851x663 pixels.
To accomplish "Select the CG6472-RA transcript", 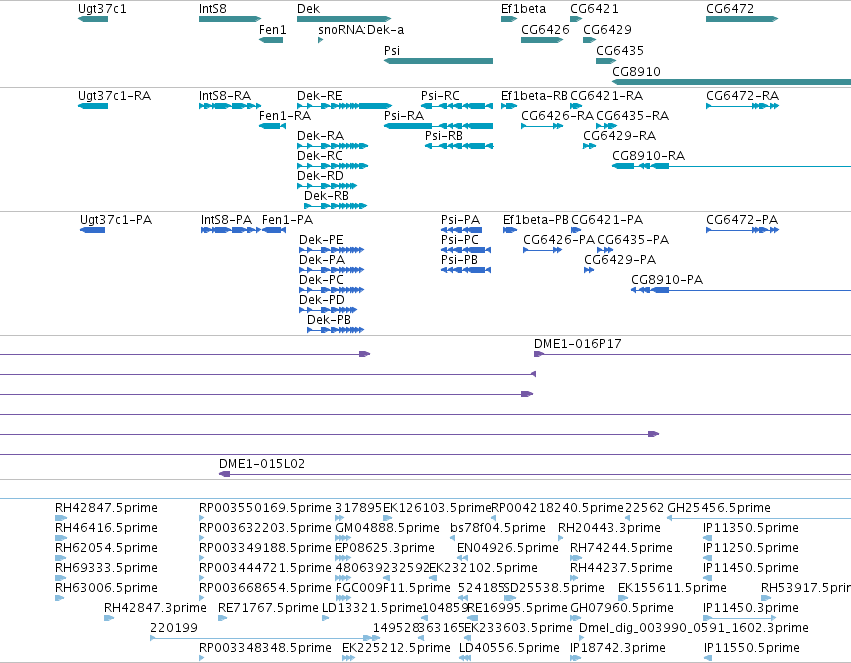I will 742,106.
